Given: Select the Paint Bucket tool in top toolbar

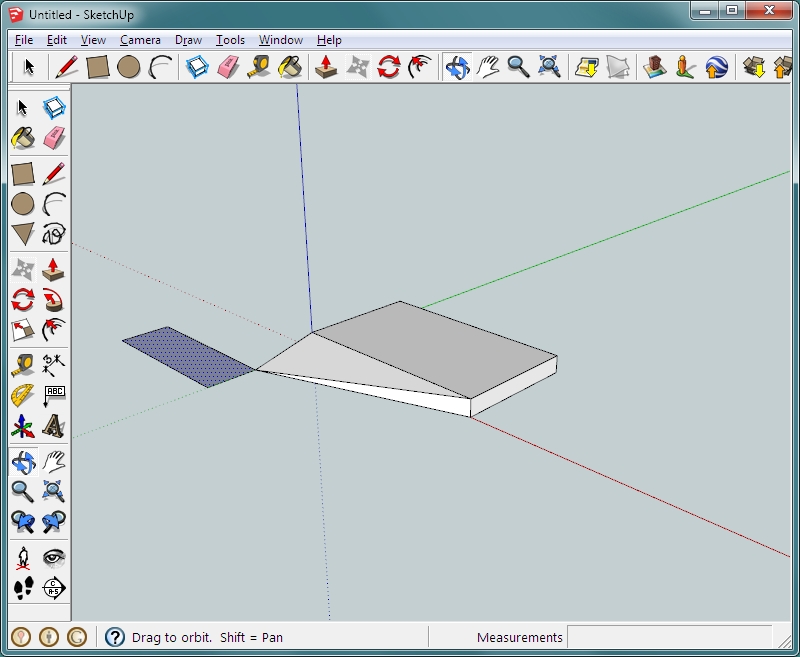Looking at the screenshot, I should 290,67.
